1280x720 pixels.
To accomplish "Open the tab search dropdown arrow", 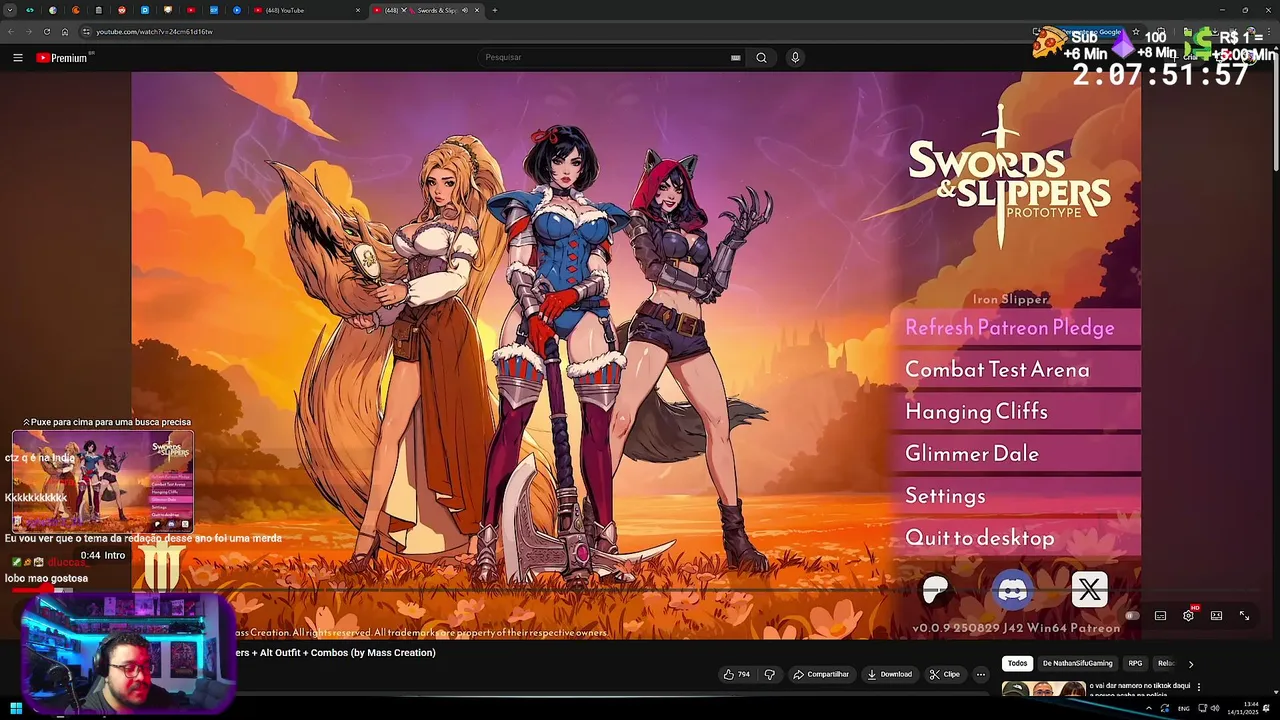I will pos(12,10).
